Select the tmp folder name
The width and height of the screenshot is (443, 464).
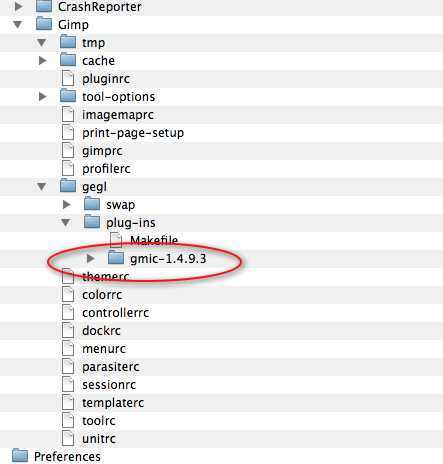(93, 43)
